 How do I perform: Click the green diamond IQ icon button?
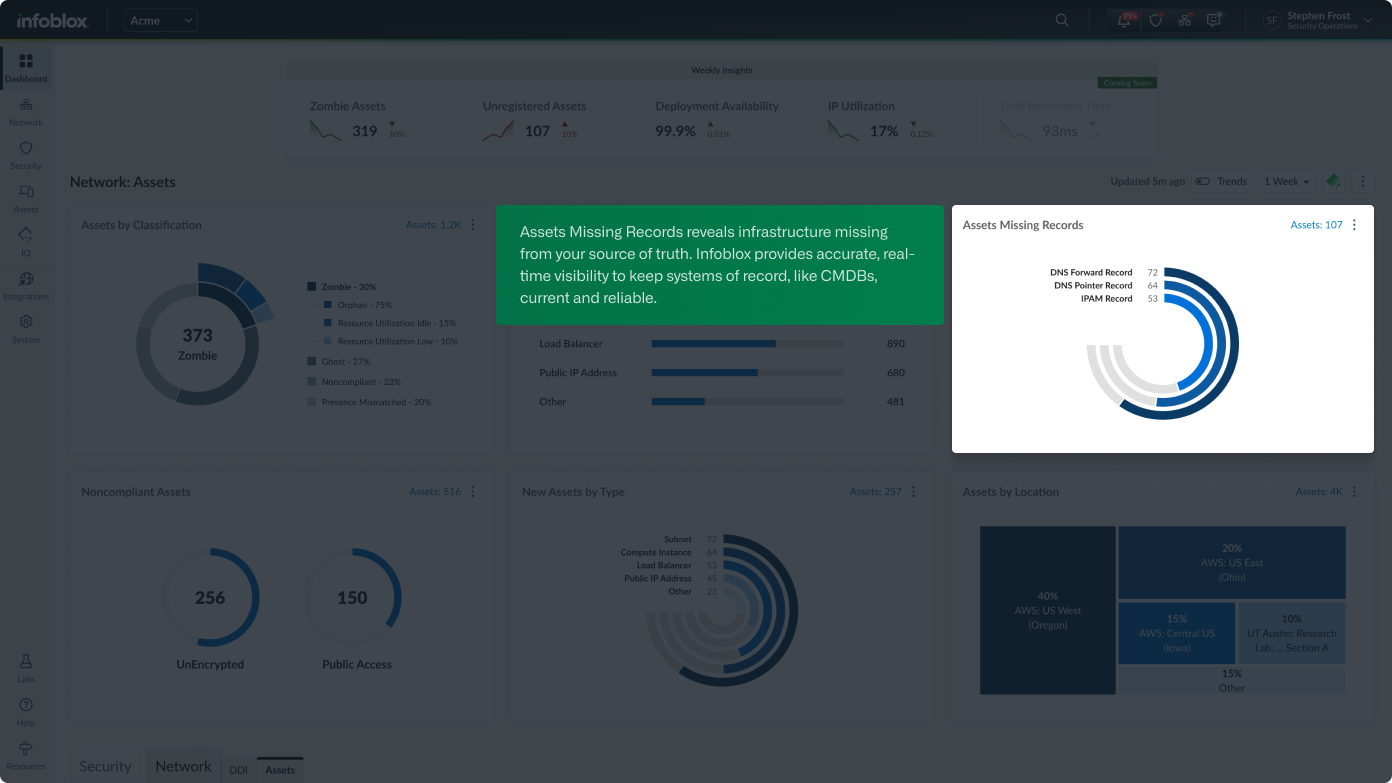(1333, 181)
